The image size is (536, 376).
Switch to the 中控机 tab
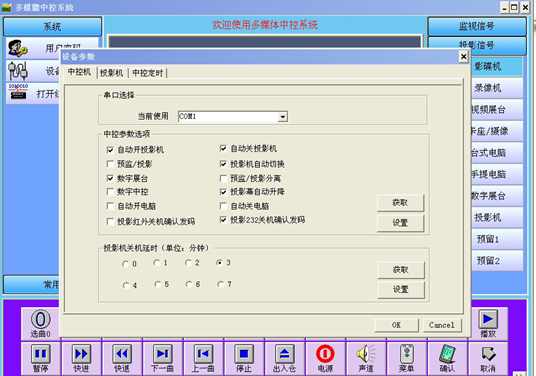79,72
